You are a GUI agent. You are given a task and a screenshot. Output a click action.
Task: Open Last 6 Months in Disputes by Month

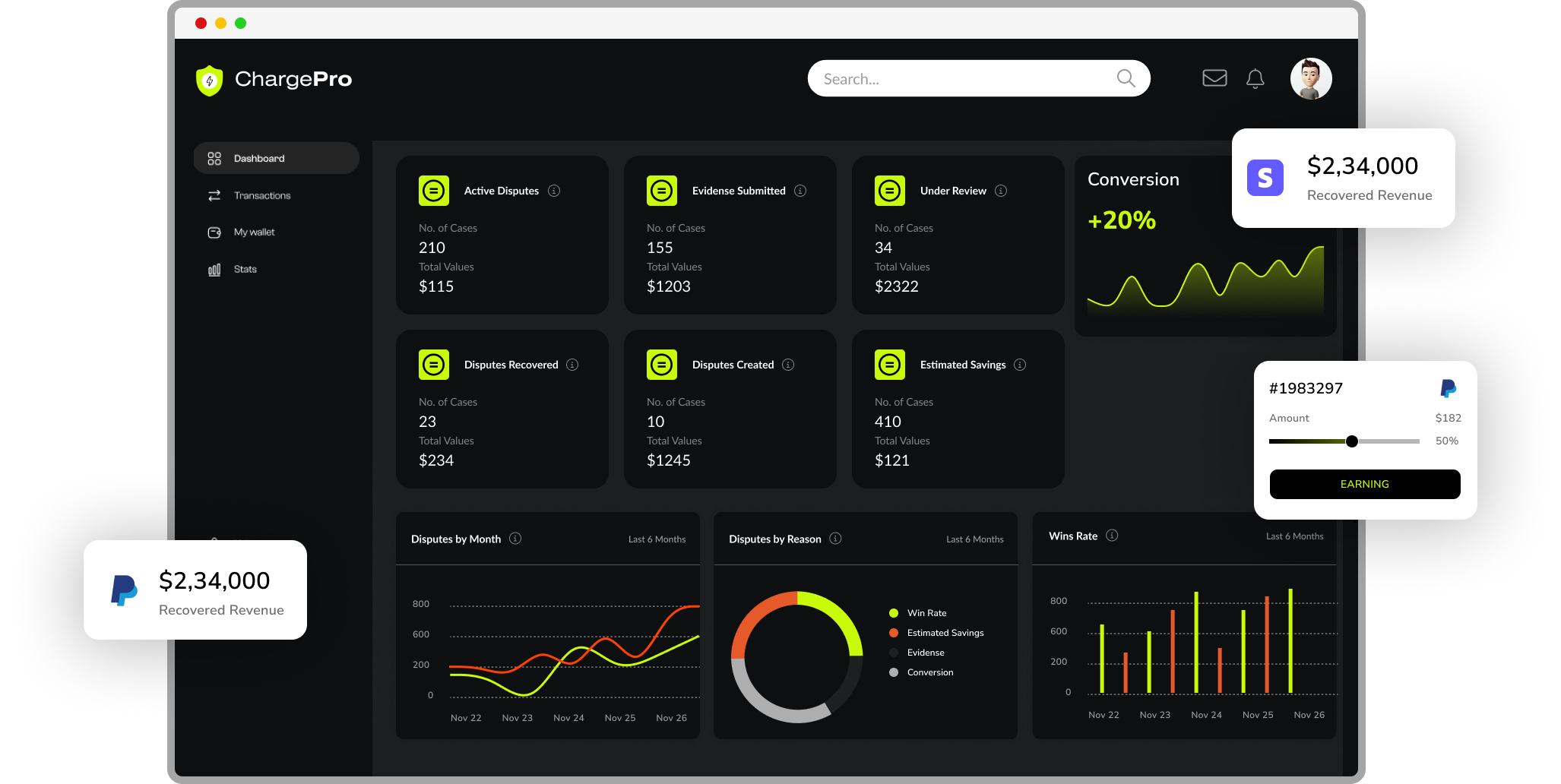coord(657,539)
